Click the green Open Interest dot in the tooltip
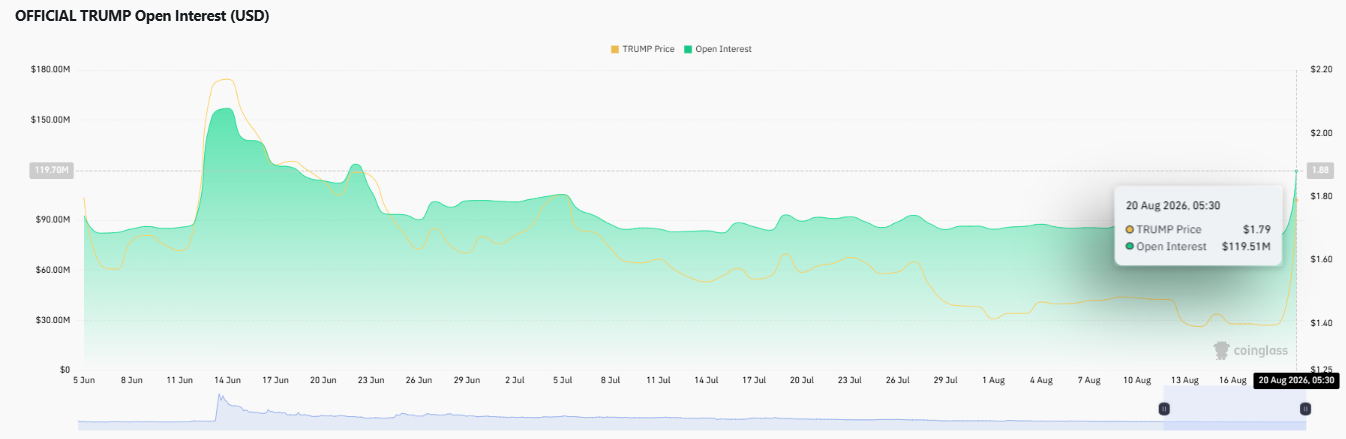The width and height of the screenshot is (1346, 439). pos(1130,246)
